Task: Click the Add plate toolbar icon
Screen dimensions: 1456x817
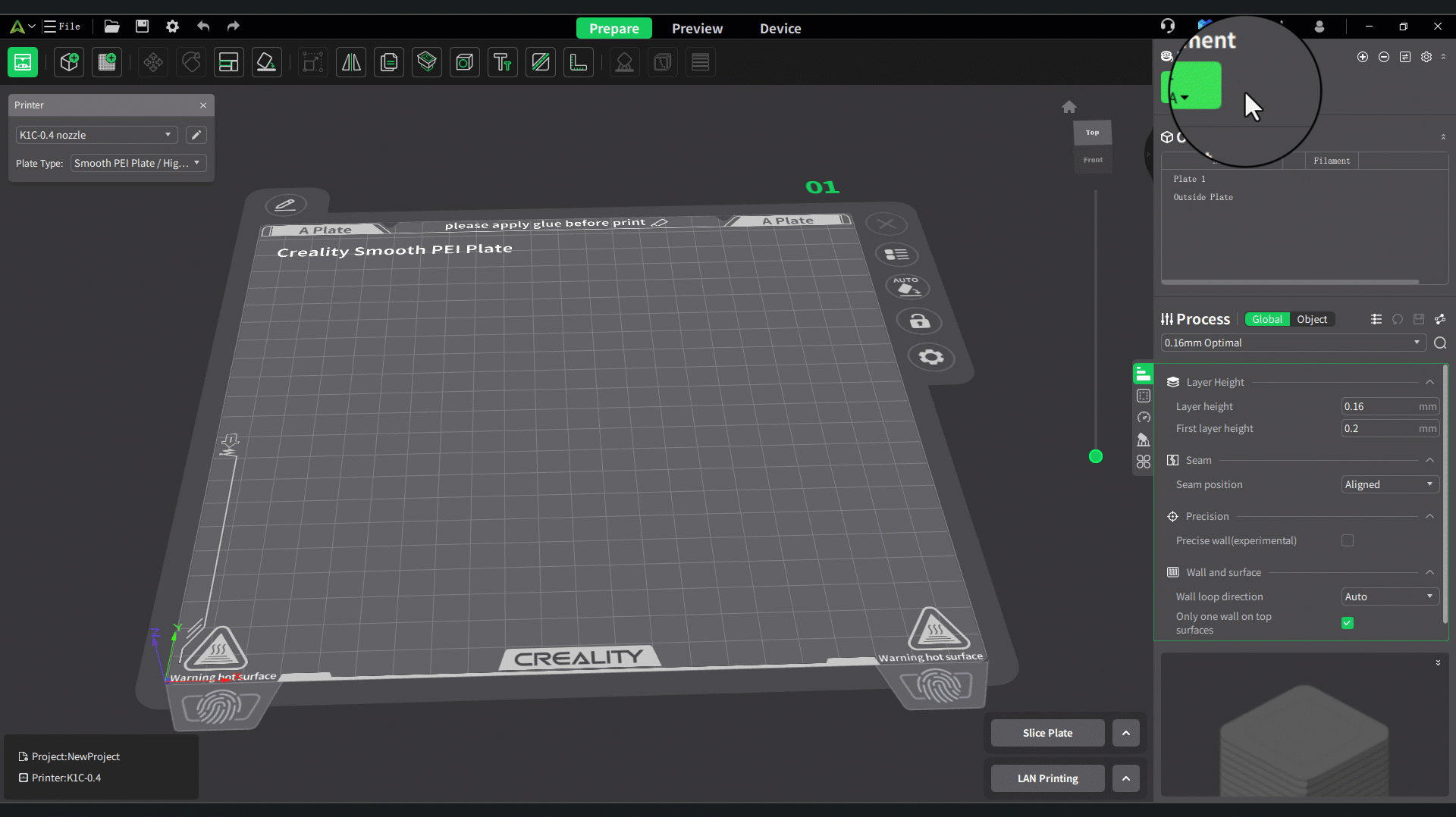Action: [x=107, y=62]
